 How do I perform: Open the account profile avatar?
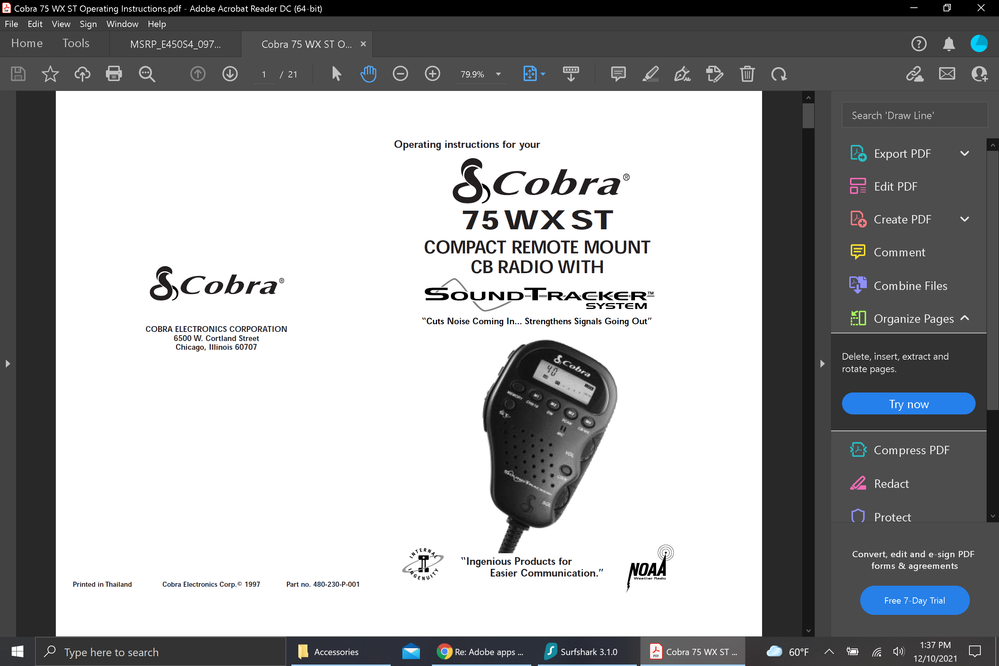pyautogui.click(x=979, y=43)
